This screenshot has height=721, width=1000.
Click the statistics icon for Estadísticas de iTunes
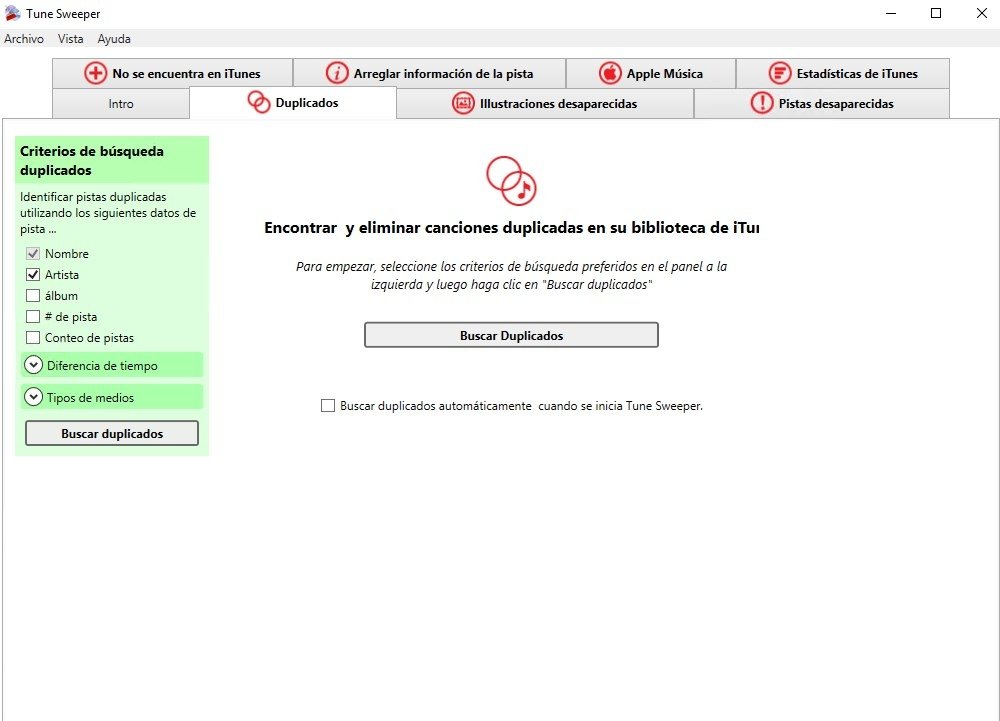(x=779, y=73)
